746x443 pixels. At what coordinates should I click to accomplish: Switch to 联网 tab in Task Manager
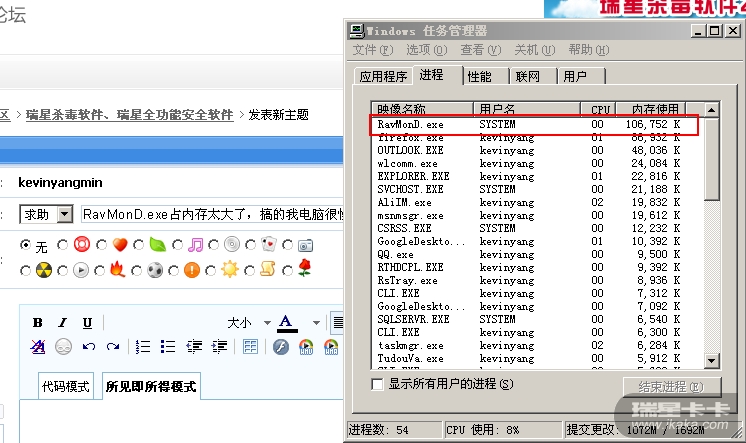pos(533,76)
